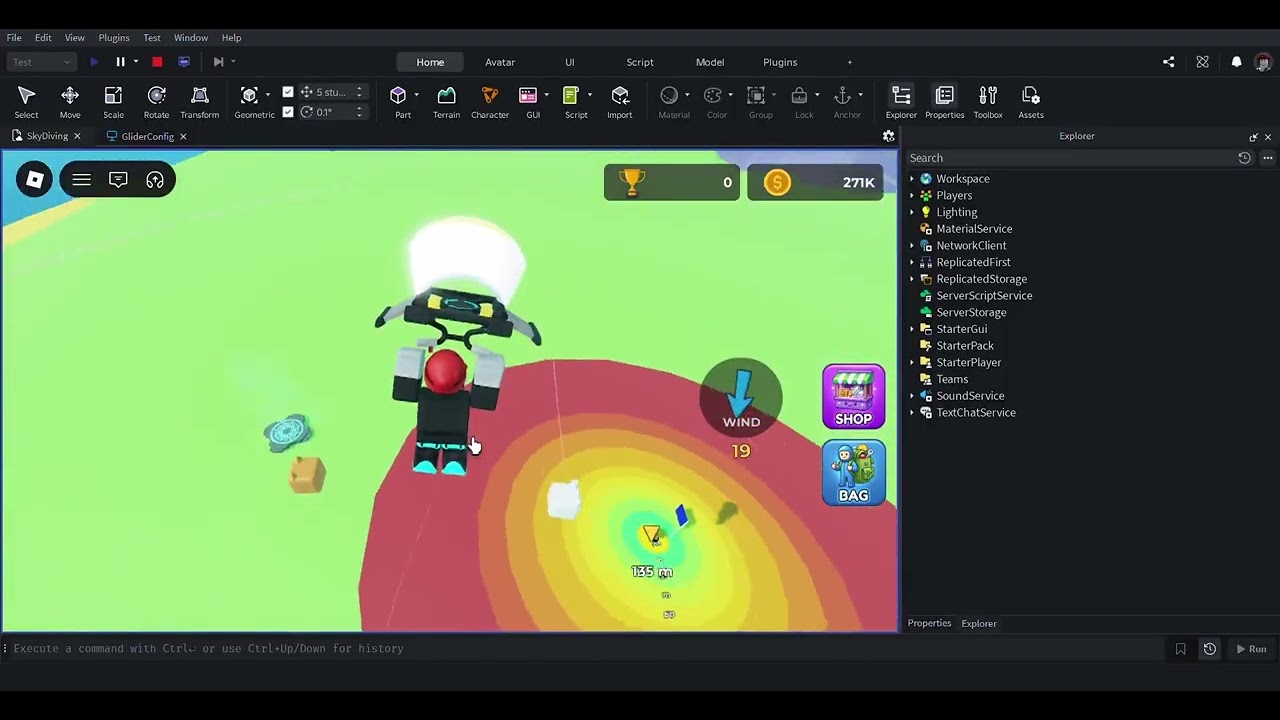Switch client/server view with monitor icon
The image size is (1280, 720).
click(184, 62)
